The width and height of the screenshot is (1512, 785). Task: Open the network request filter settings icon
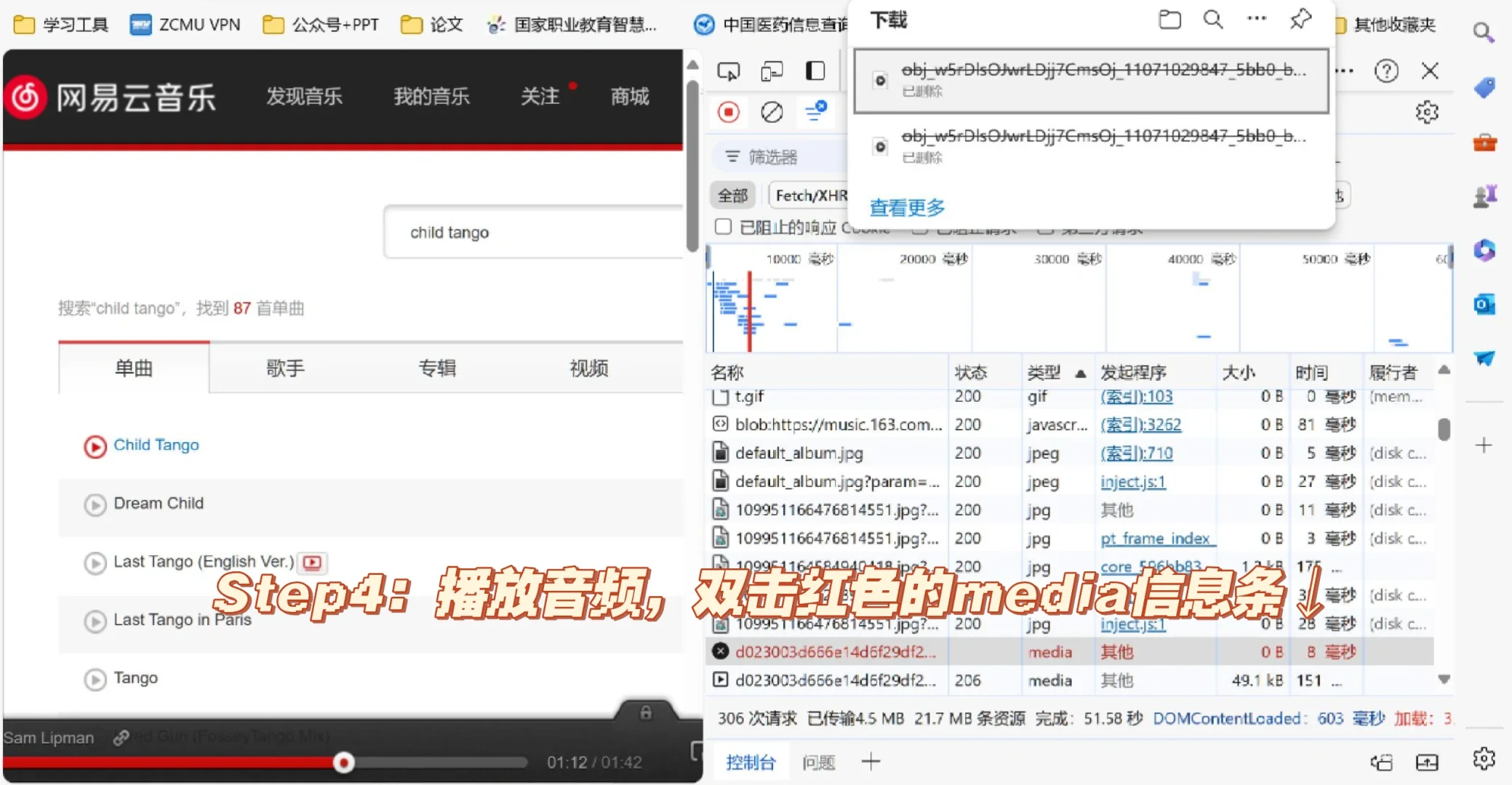click(x=817, y=112)
